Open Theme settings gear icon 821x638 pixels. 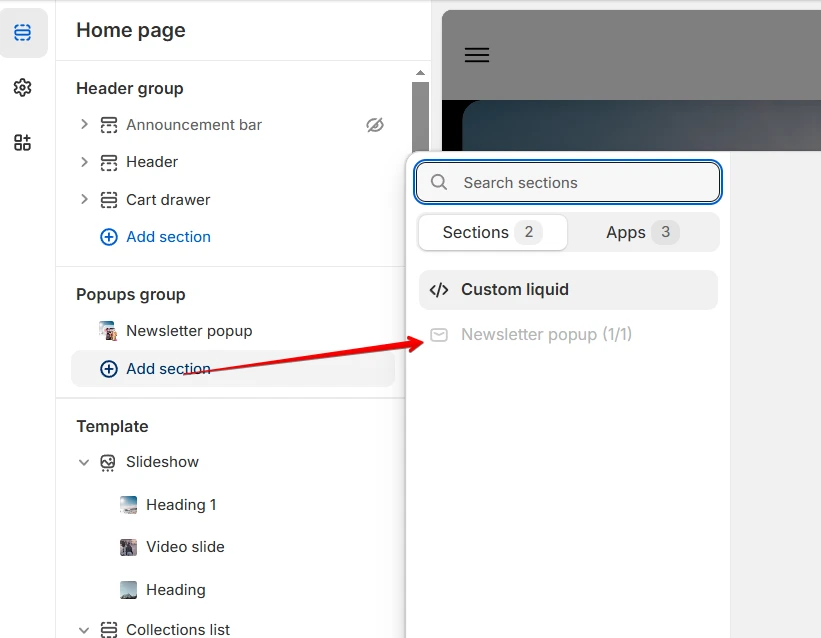23,87
